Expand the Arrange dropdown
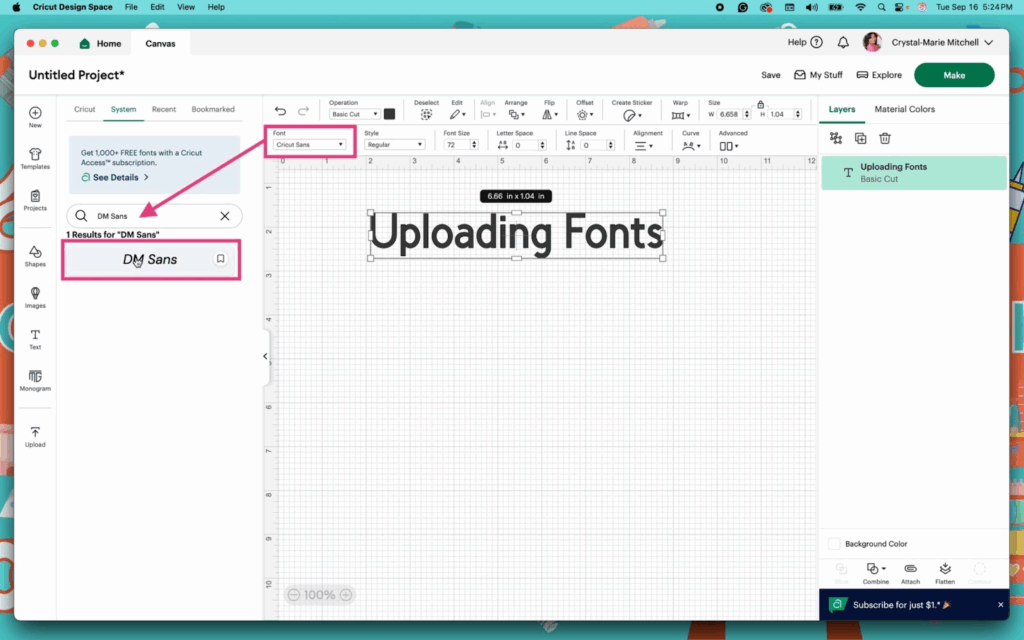1024x640 pixels. pyautogui.click(x=517, y=114)
